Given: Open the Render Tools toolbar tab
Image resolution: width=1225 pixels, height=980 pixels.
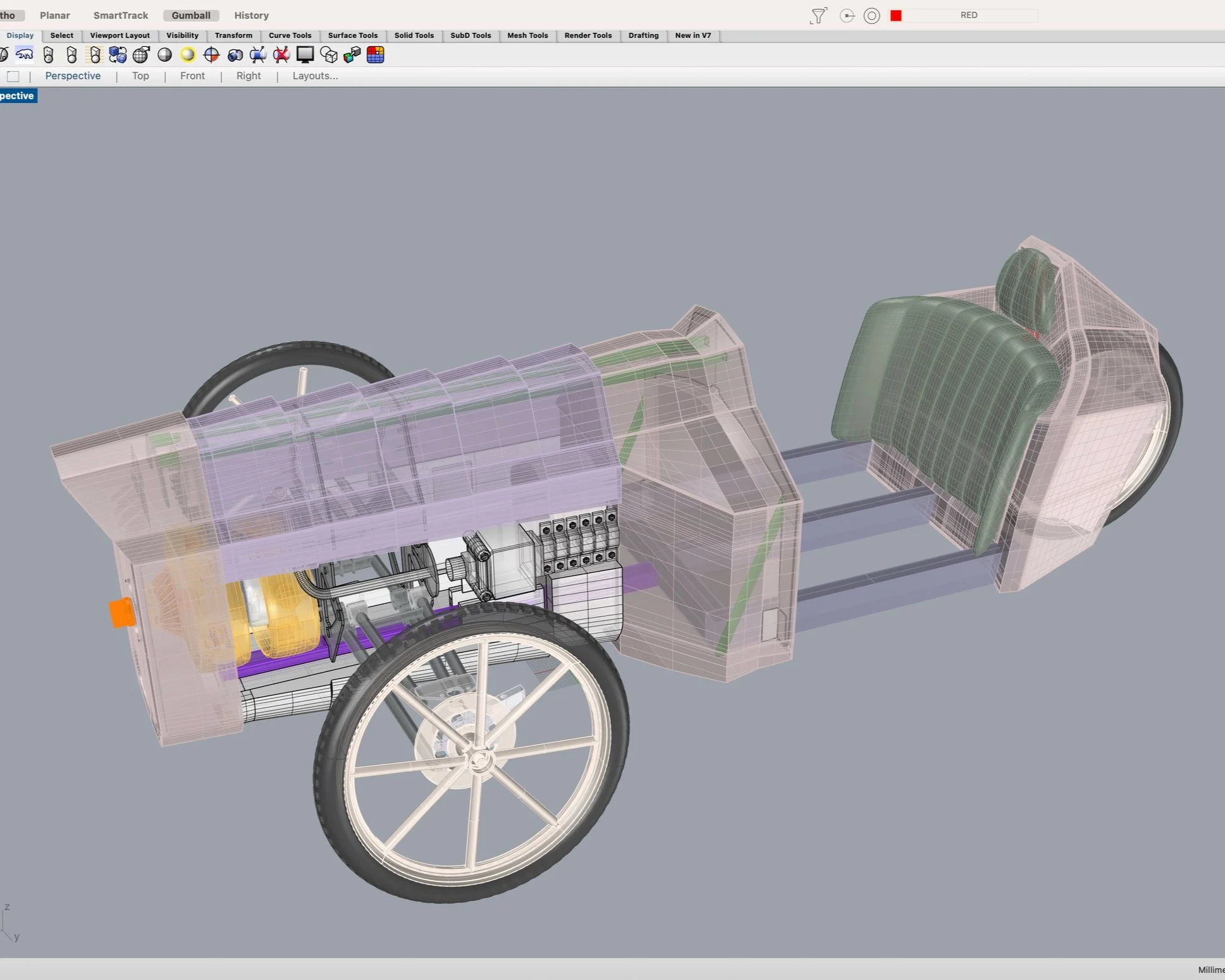Looking at the screenshot, I should coord(588,35).
